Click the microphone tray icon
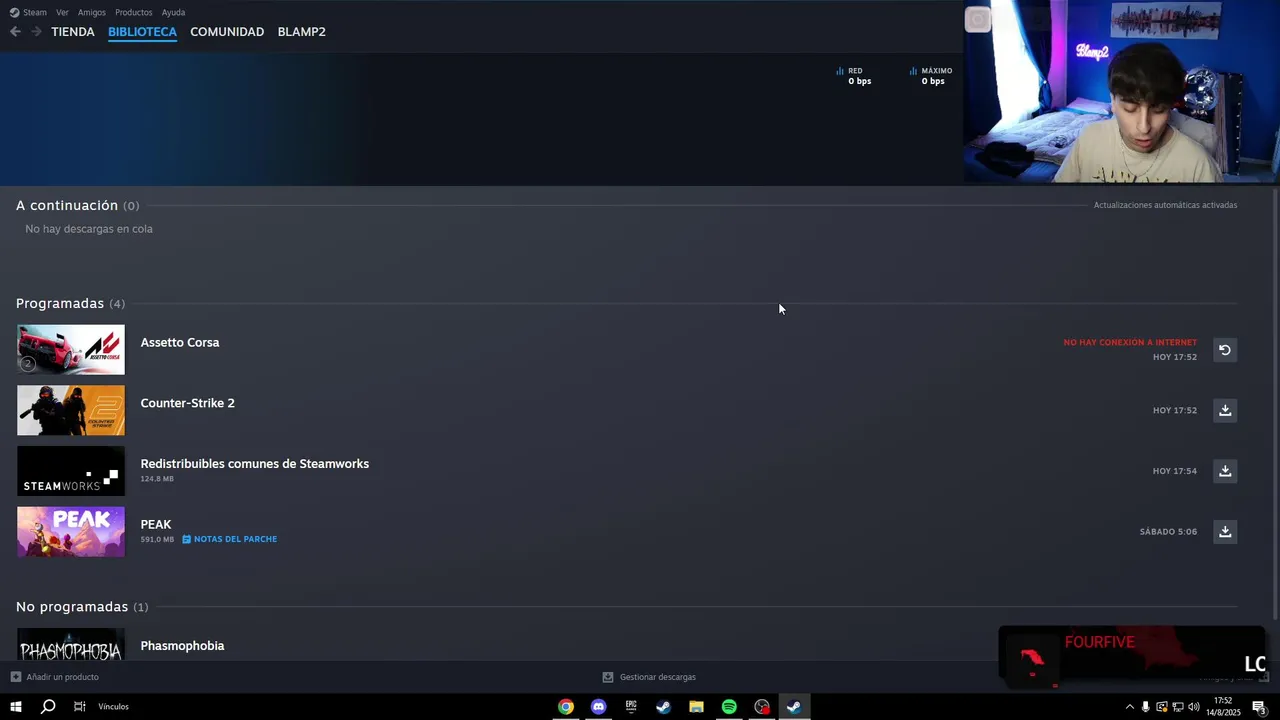1280x720 pixels. tap(1146, 707)
